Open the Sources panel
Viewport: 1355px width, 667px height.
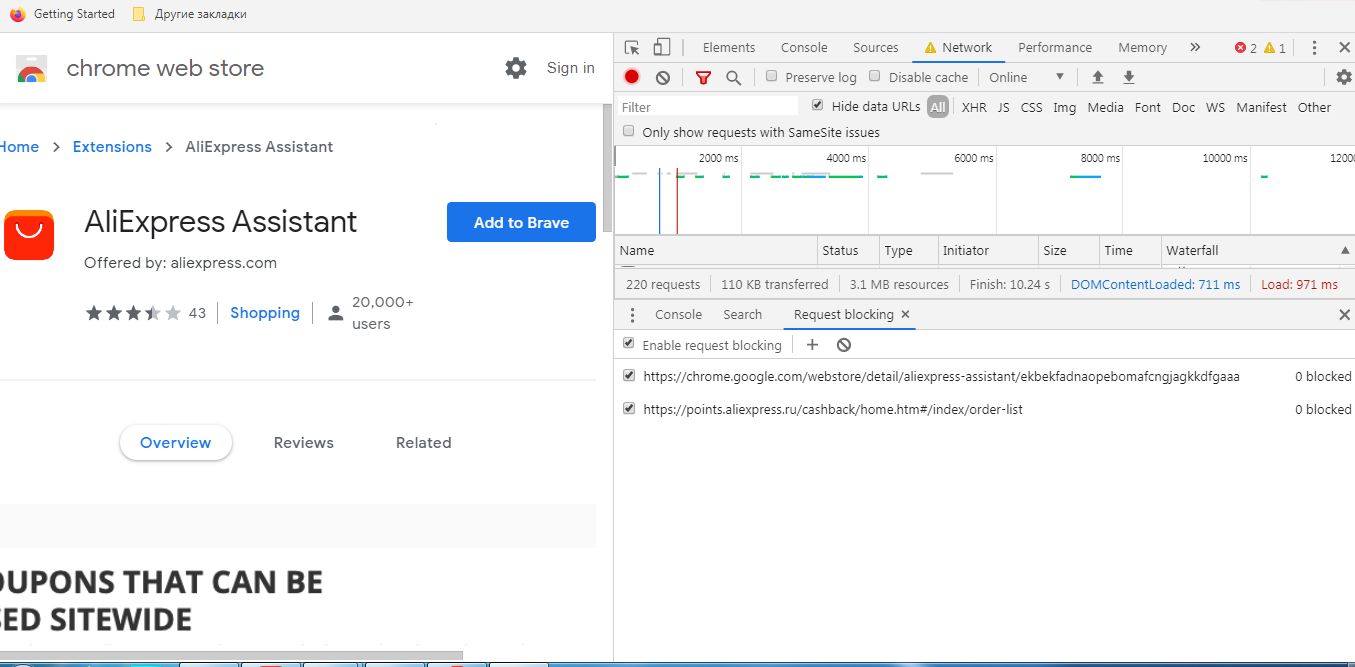coord(876,47)
